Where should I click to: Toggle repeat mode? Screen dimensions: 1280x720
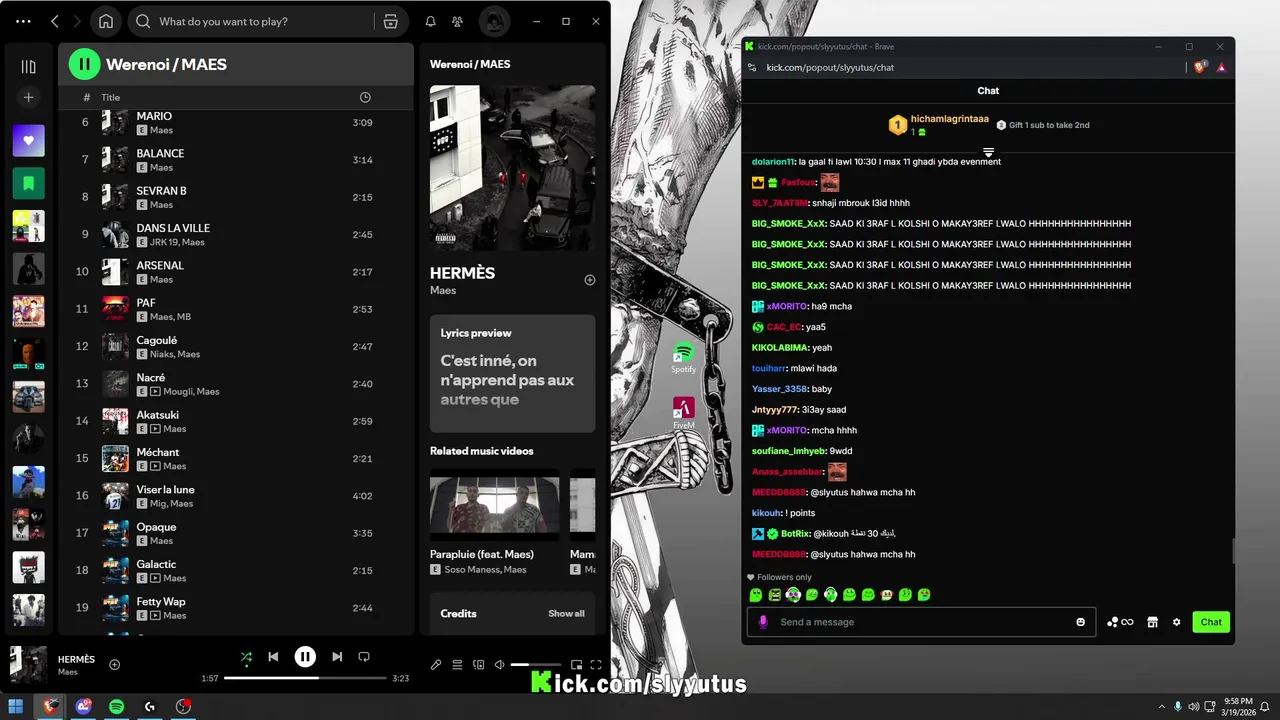pos(364,657)
